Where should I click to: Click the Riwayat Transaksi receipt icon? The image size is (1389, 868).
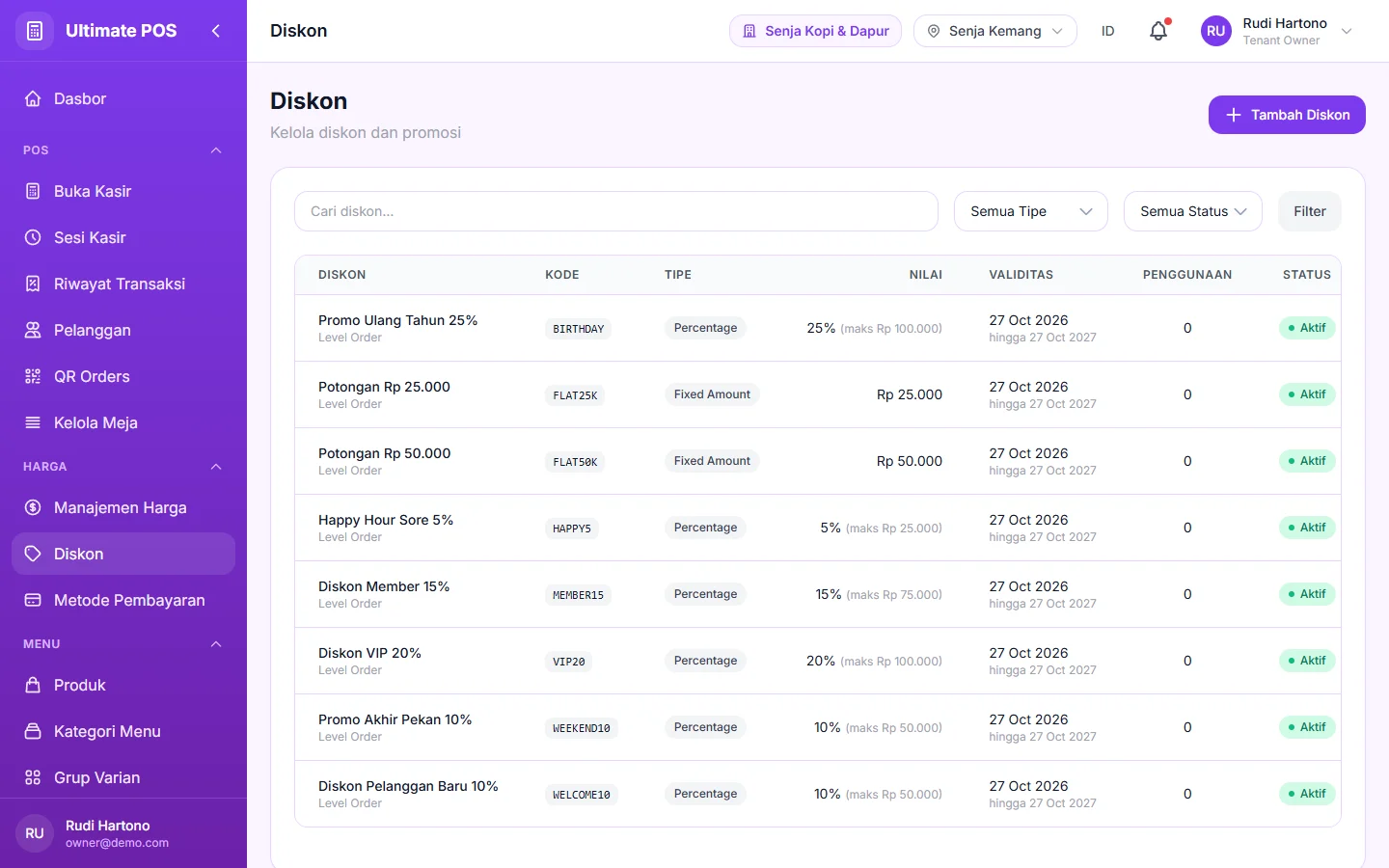[33, 284]
